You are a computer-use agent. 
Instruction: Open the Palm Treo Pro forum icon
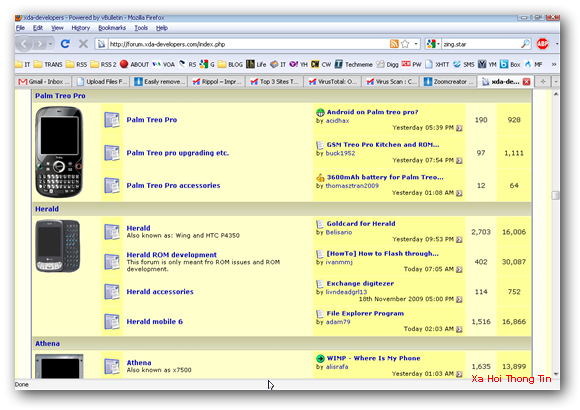(x=112, y=120)
